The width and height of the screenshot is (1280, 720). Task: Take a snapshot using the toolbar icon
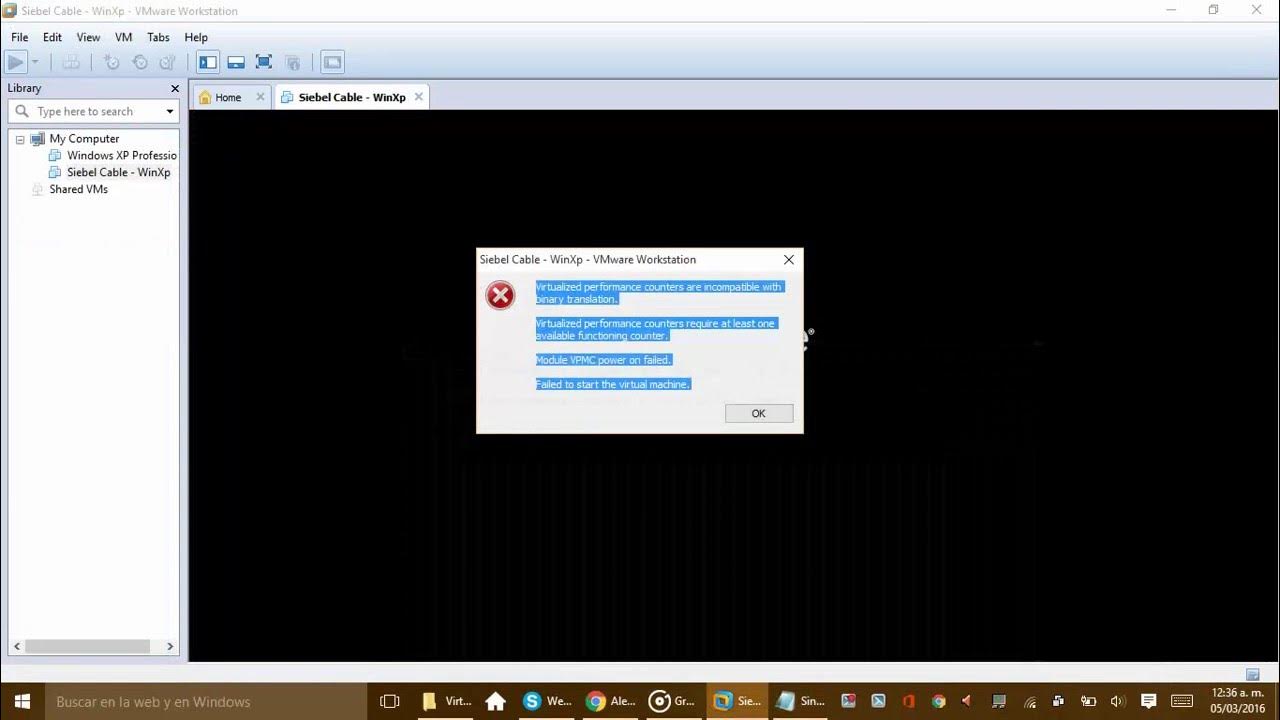tap(112, 62)
